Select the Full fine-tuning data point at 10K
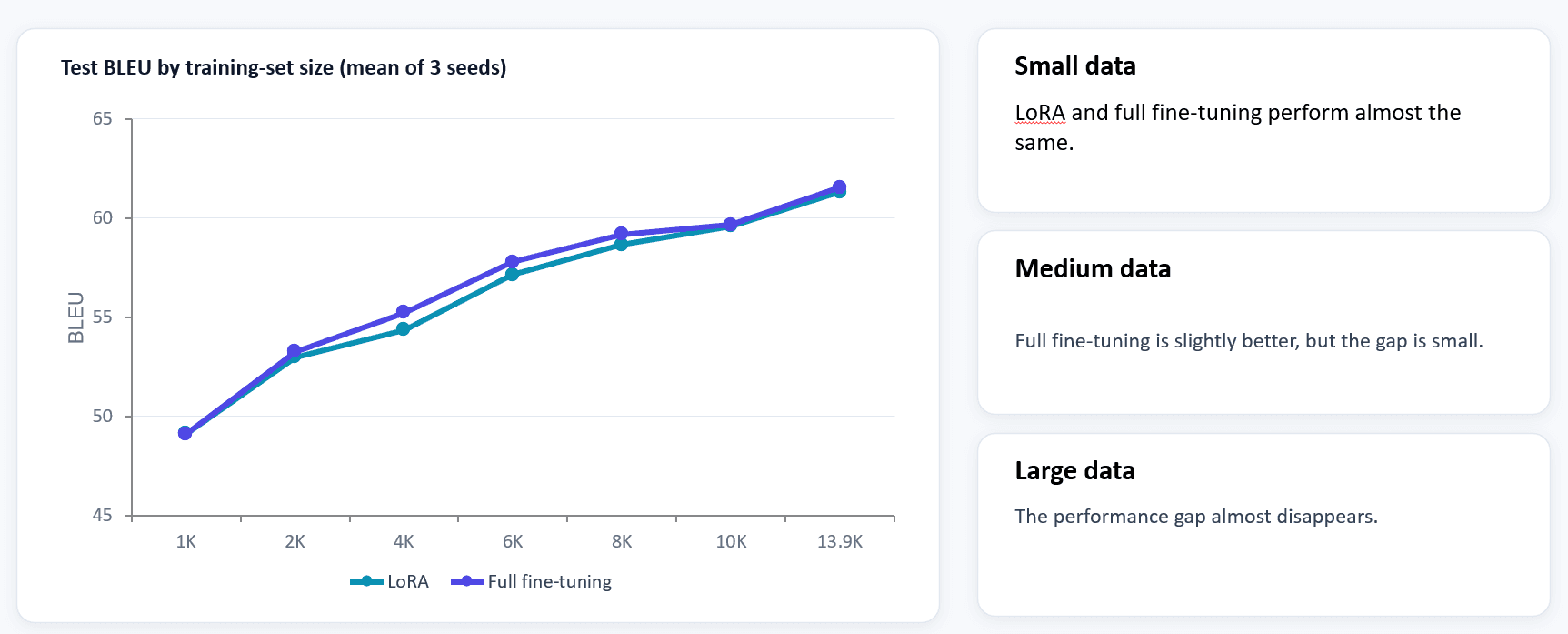The height and width of the screenshot is (634, 1568). tap(731, 224)
